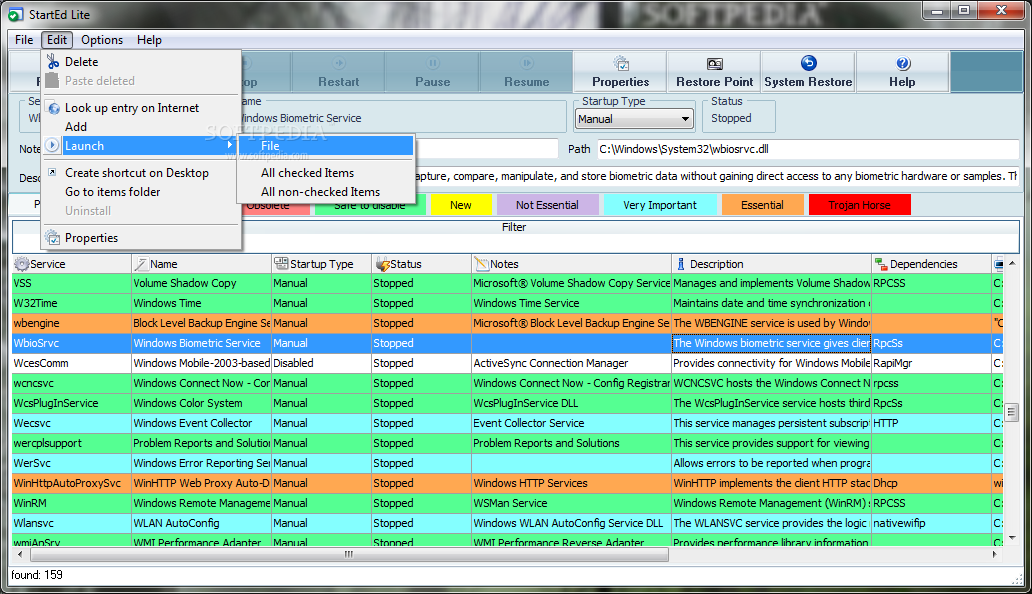Click the shortcut icon beside Create shortcut
This screenshot has width=1032, height=594.
53,172
